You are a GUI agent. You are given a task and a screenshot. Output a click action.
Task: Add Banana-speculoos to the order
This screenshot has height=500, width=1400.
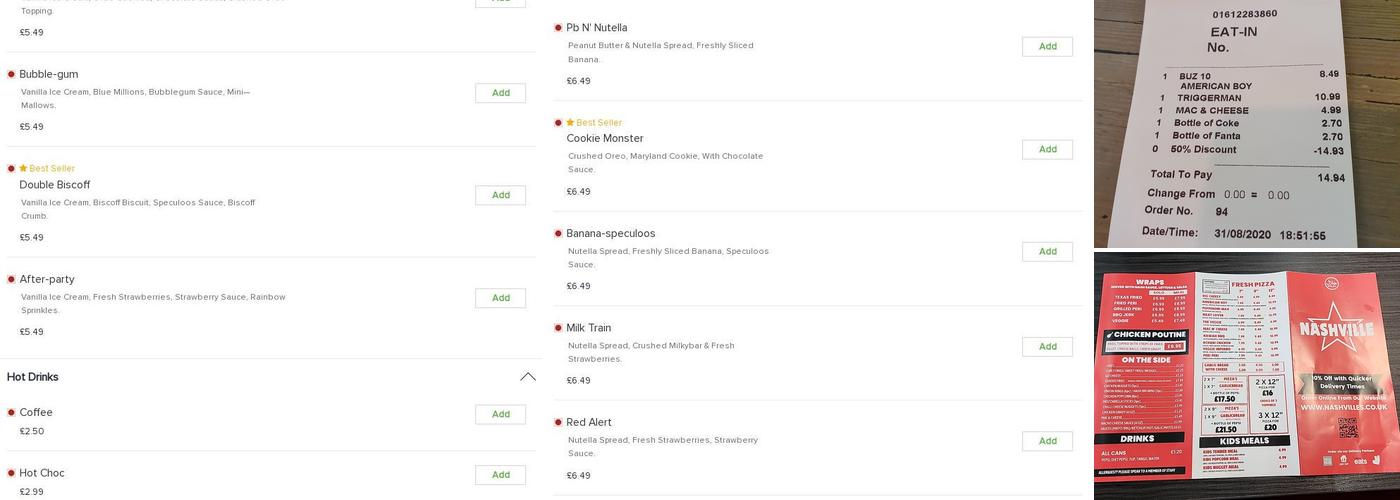click(1047, 252)
